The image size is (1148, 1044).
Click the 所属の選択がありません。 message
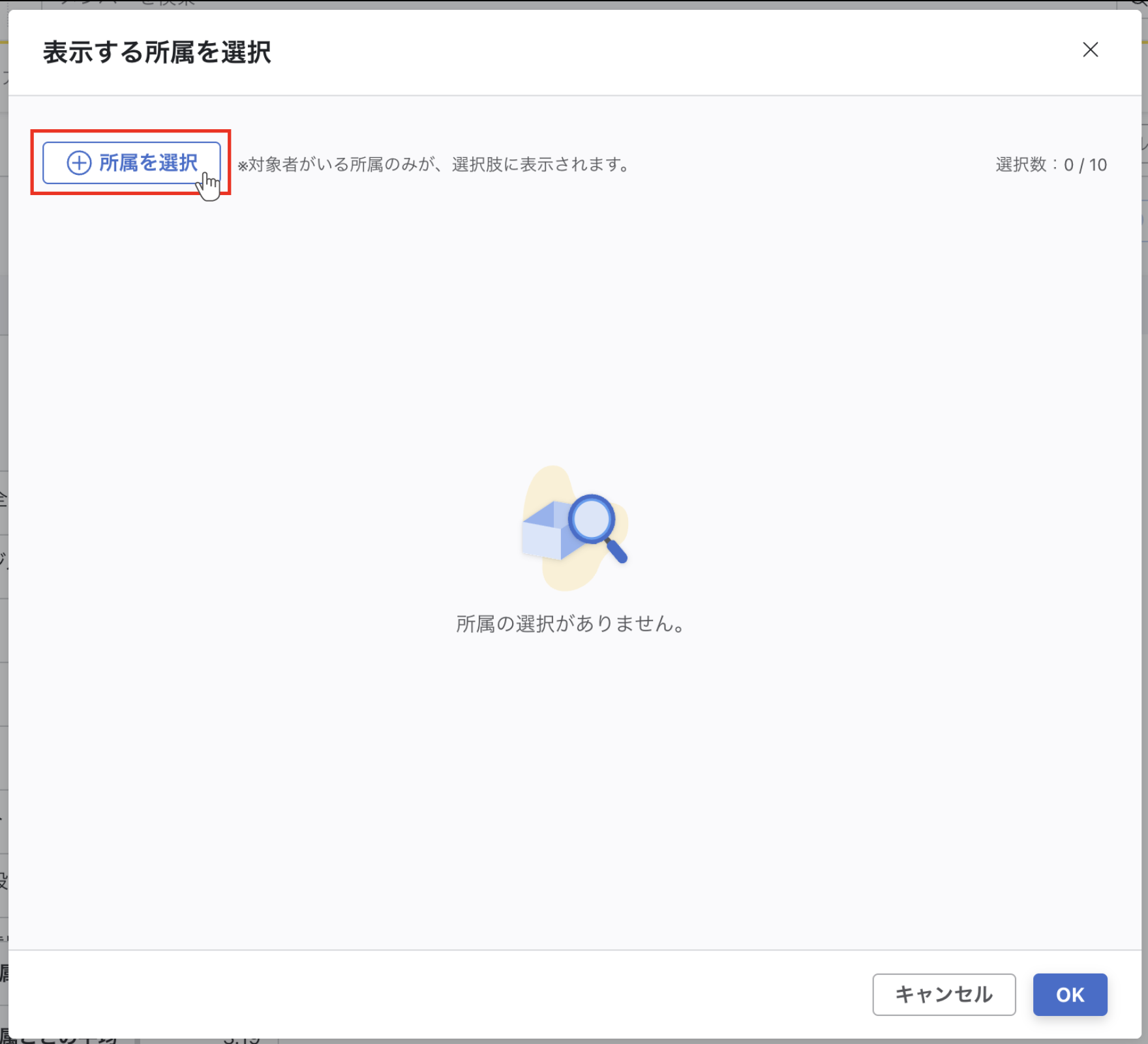(571, 624)
